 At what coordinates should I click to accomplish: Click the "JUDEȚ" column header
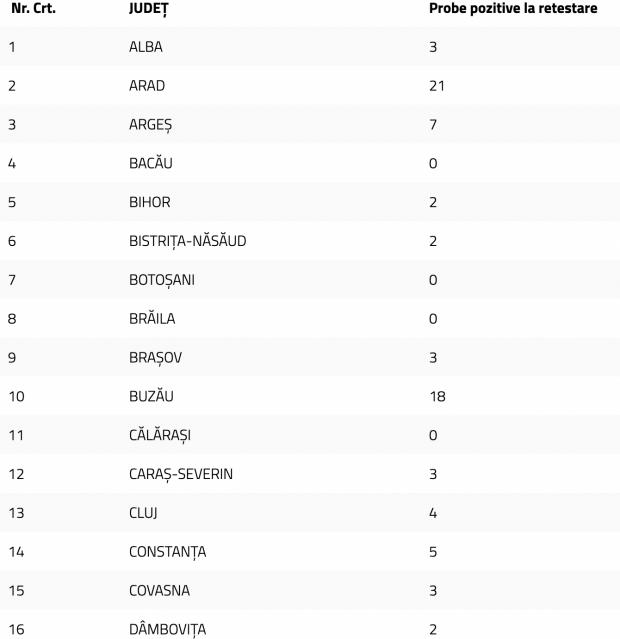[150, 8]
